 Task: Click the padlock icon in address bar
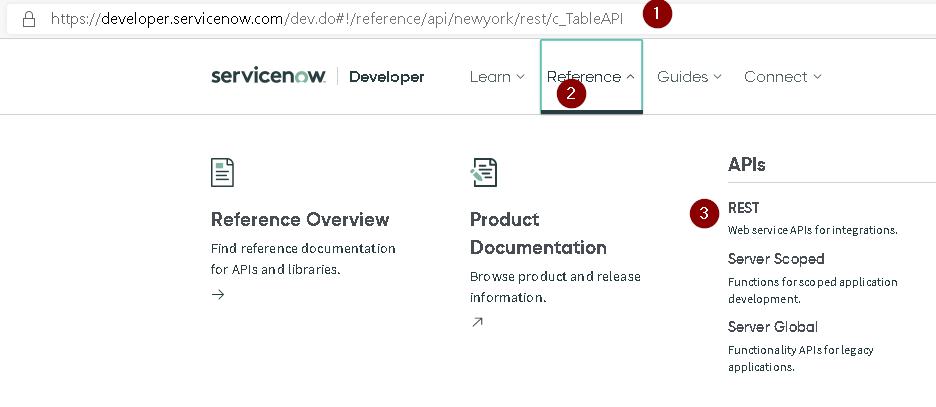point(29,20)
